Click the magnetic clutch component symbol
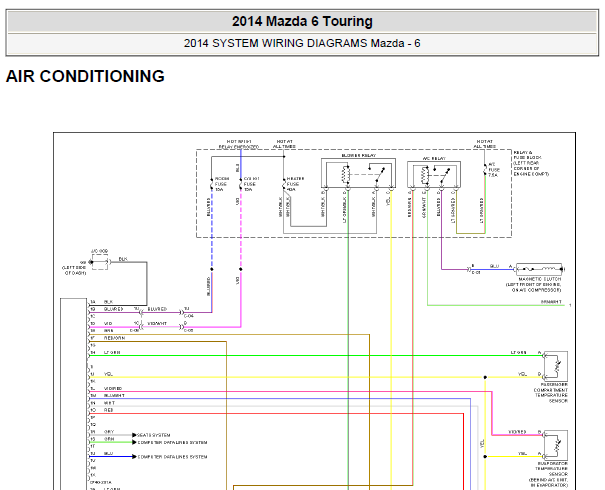605x490 pixels. coord(540,269)
